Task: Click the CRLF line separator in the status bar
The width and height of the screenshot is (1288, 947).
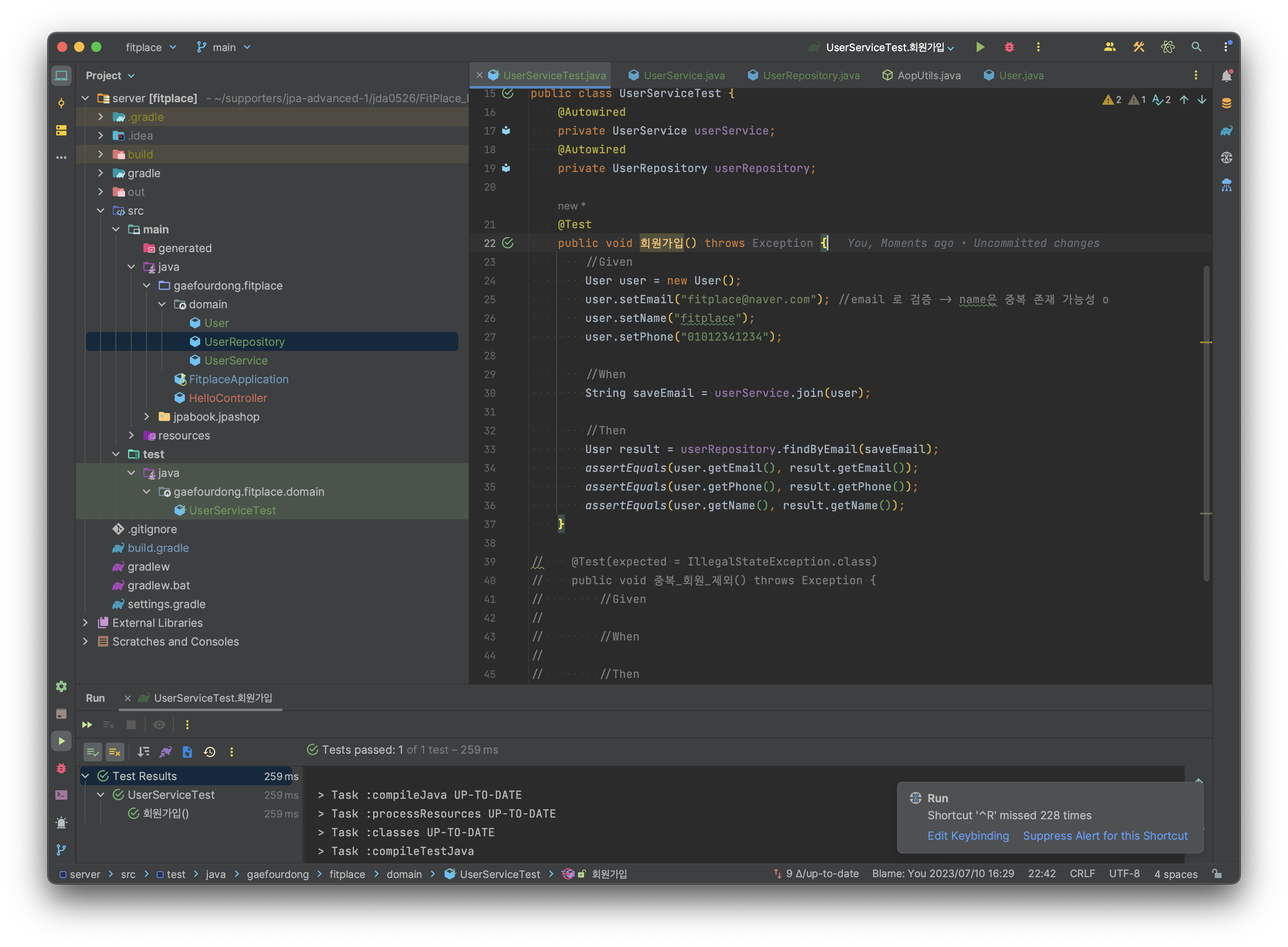Action: [1082, 874]
